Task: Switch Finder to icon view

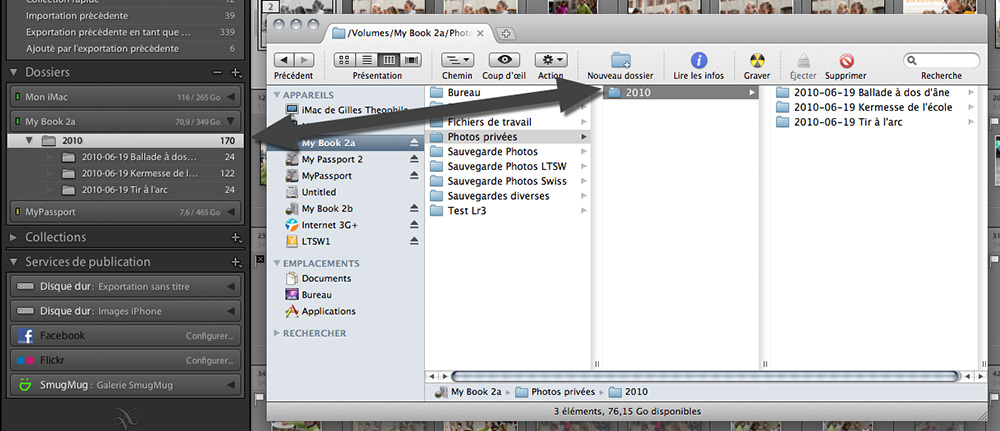Action: click(x=345, y=60)
